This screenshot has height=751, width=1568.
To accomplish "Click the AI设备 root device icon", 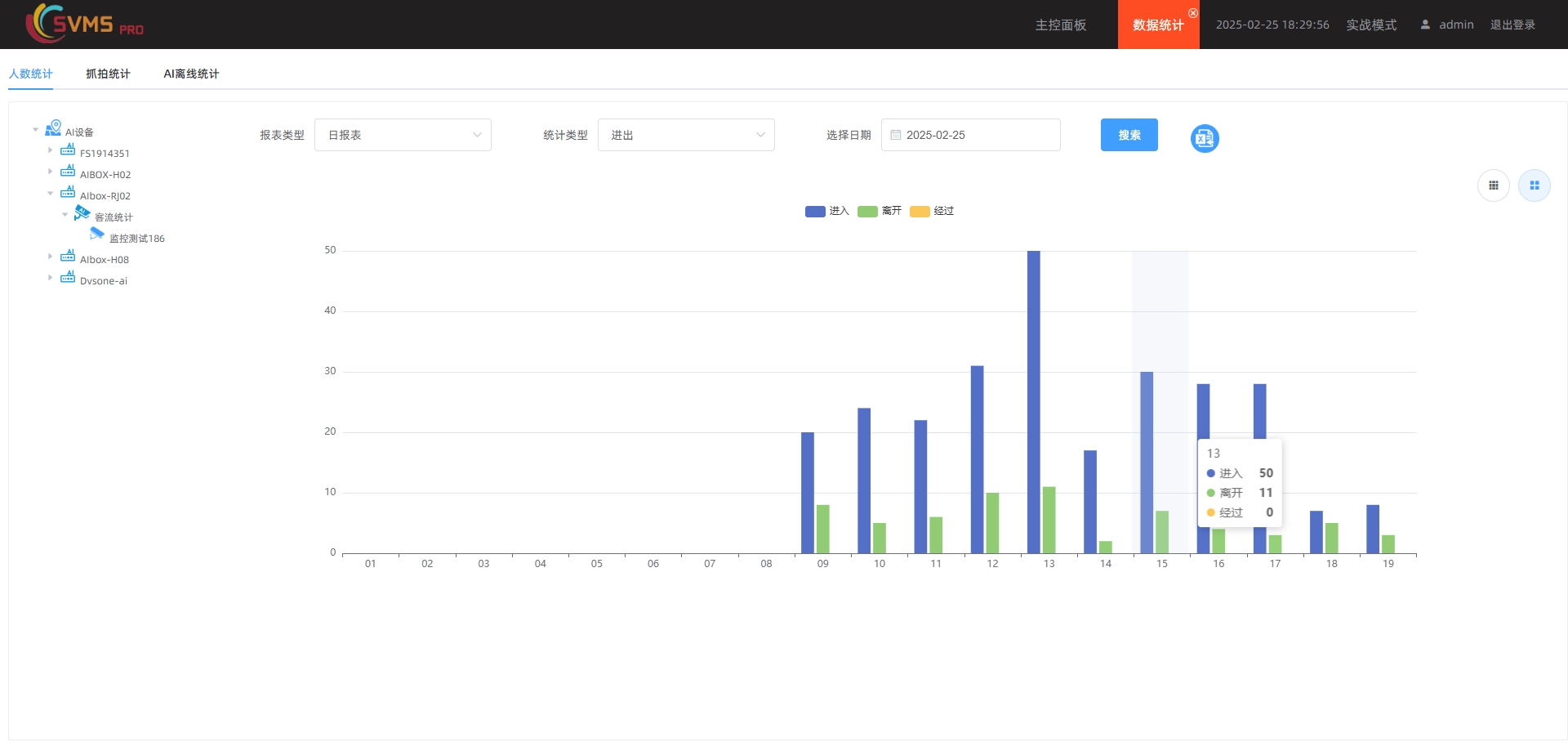I will (54, 128).
